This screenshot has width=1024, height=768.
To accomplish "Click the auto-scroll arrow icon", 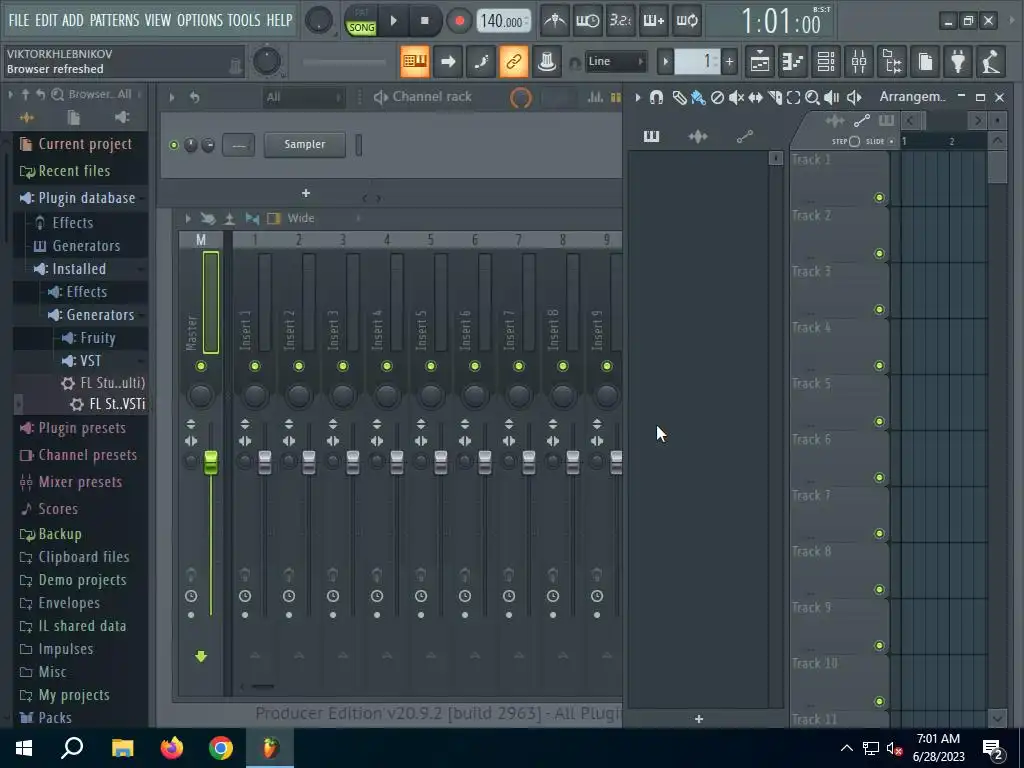I will click(448, 61).
